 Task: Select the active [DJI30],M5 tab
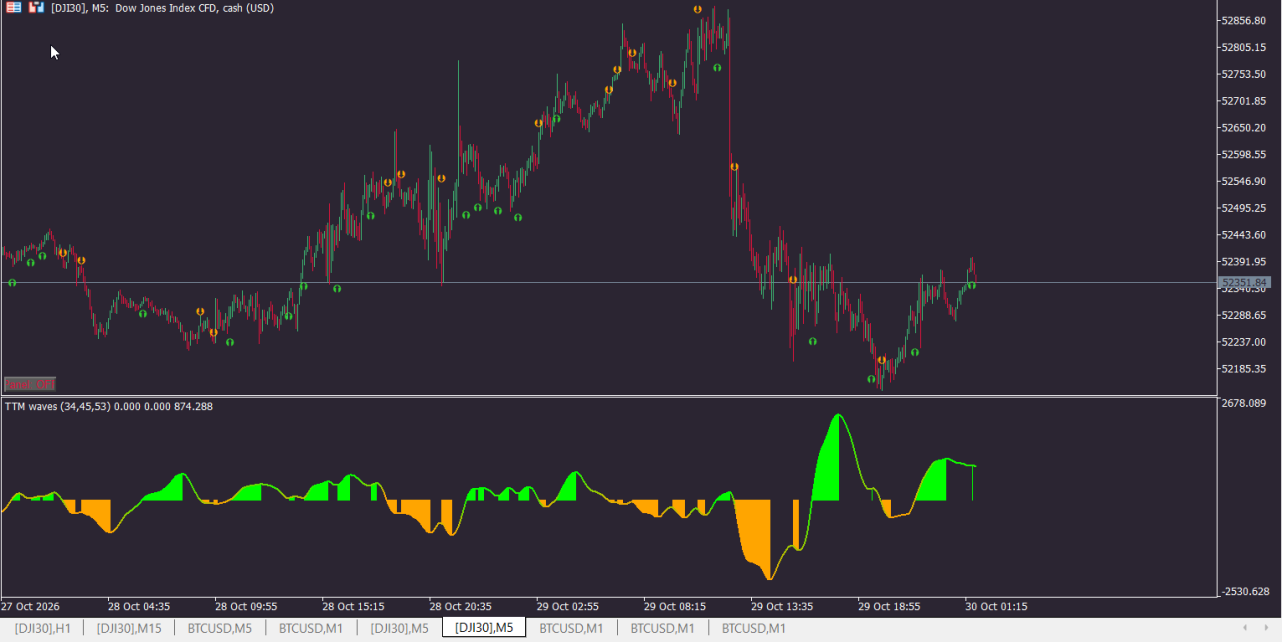point(484,628)
